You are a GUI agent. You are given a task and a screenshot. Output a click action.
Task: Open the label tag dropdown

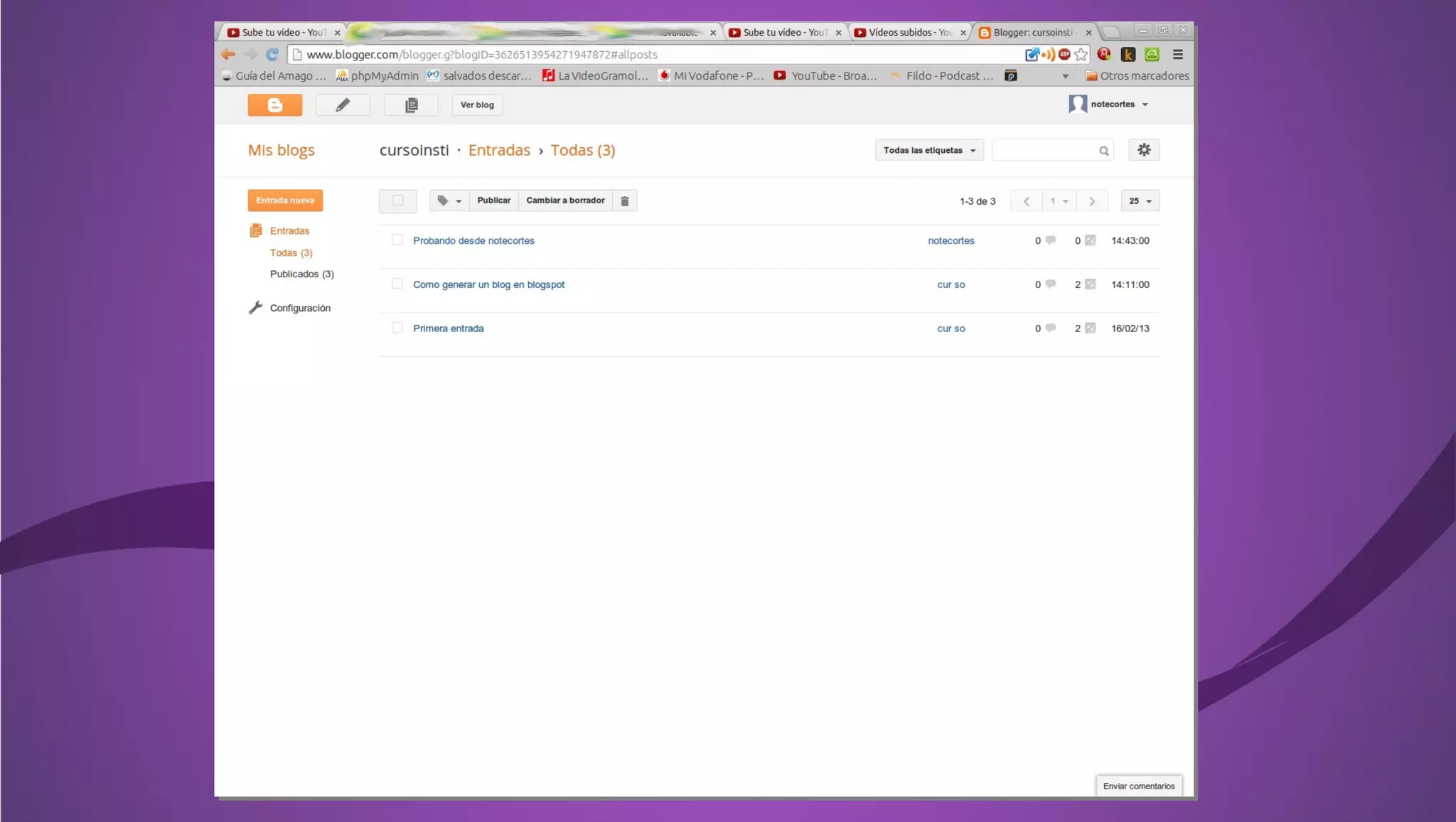point(449,201)
